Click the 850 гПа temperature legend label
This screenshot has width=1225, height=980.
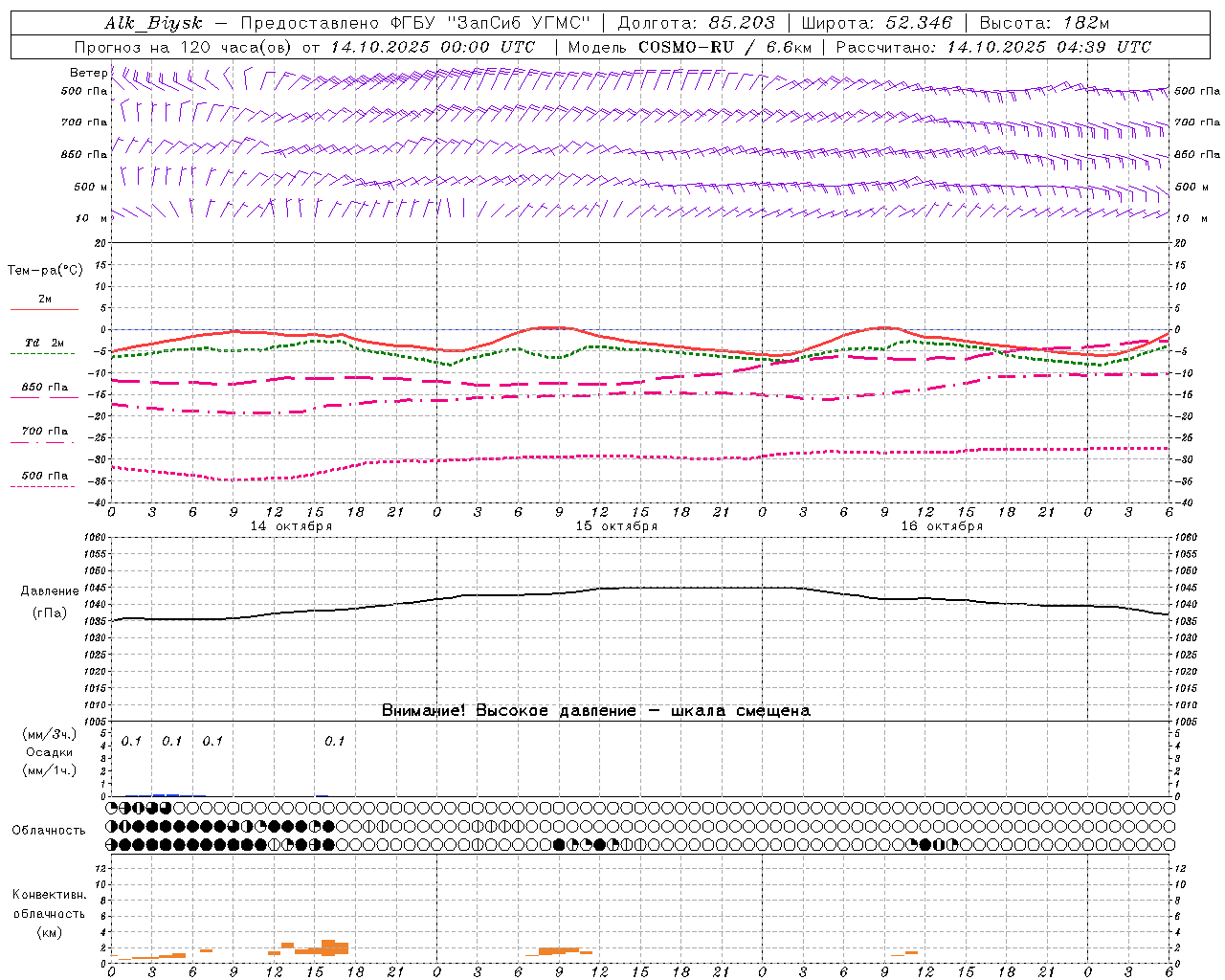pyautogui.click(x=45, y=388)
